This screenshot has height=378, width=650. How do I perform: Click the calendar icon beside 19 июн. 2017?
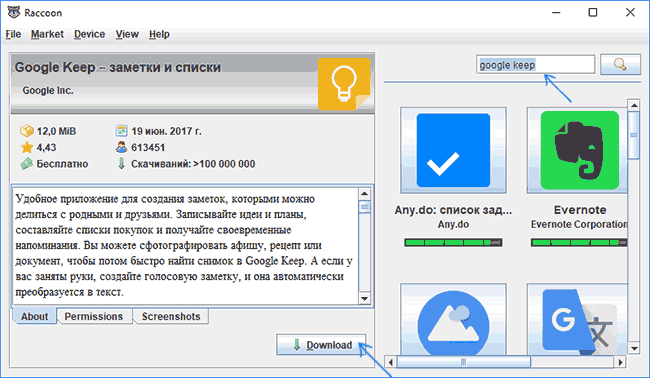121,131
